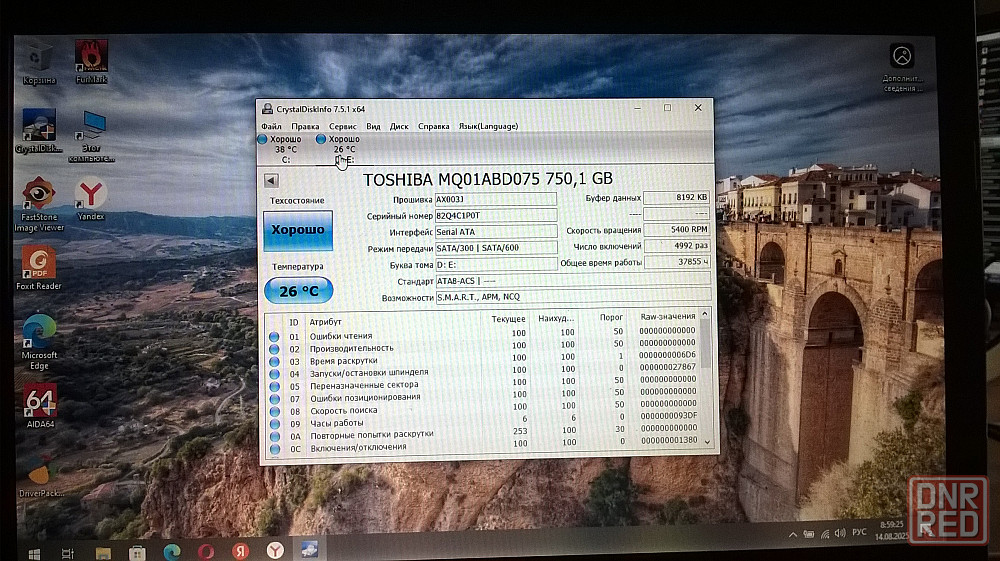Click the Прошивка field AX003J

tap(496, 200)
